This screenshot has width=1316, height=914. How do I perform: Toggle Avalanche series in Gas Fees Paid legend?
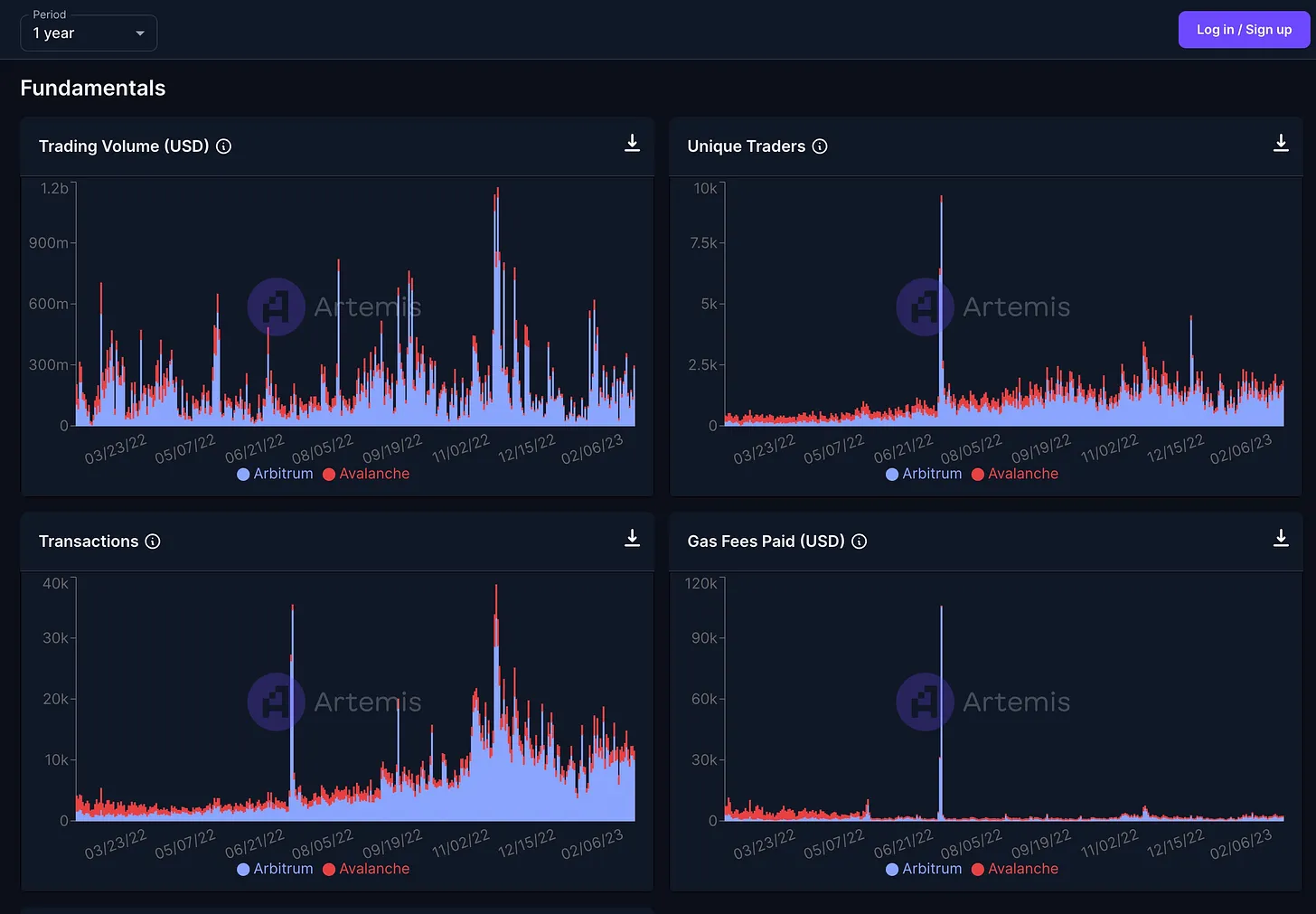pyautogui.click(x=1015, y=869)
